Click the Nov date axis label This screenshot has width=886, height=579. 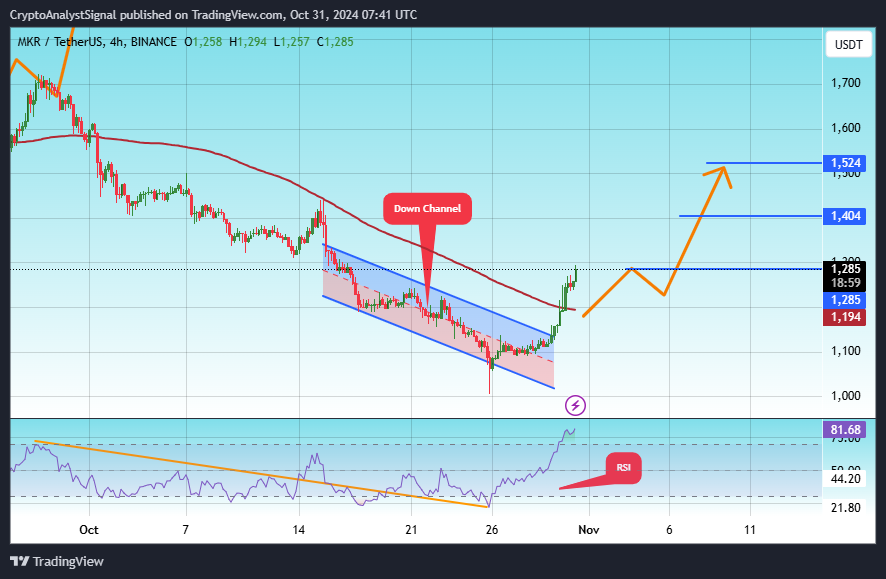[589, 530]
